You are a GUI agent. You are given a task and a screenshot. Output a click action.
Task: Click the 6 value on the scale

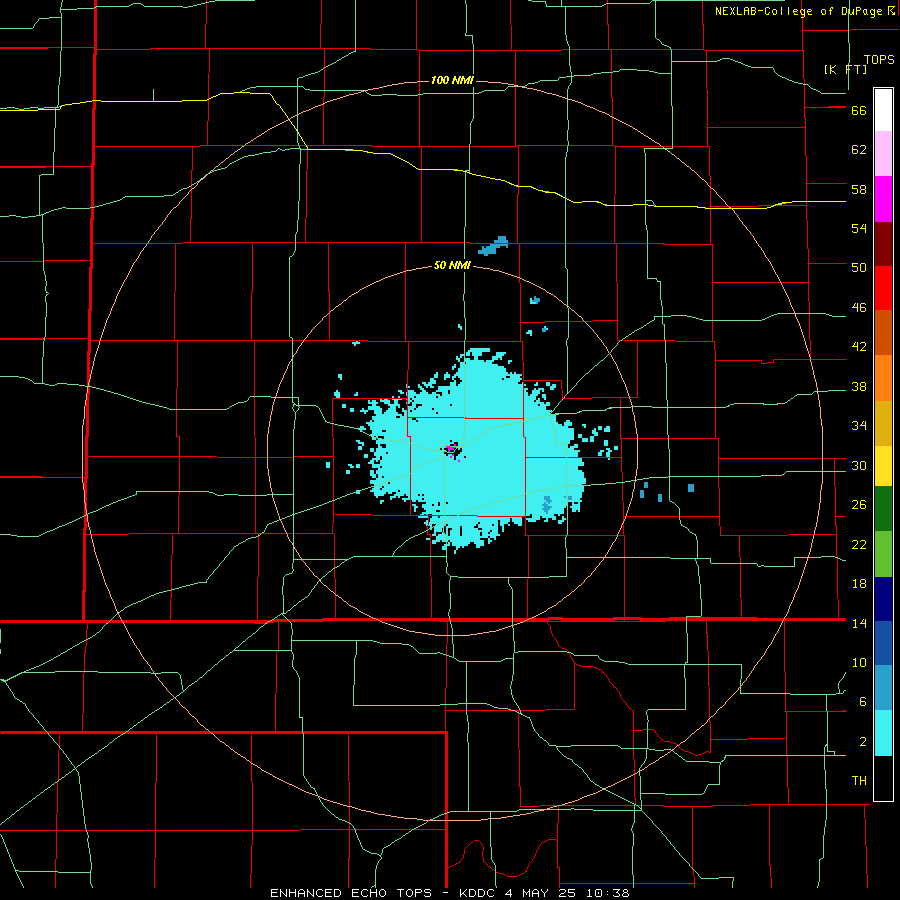coord(863,702)
